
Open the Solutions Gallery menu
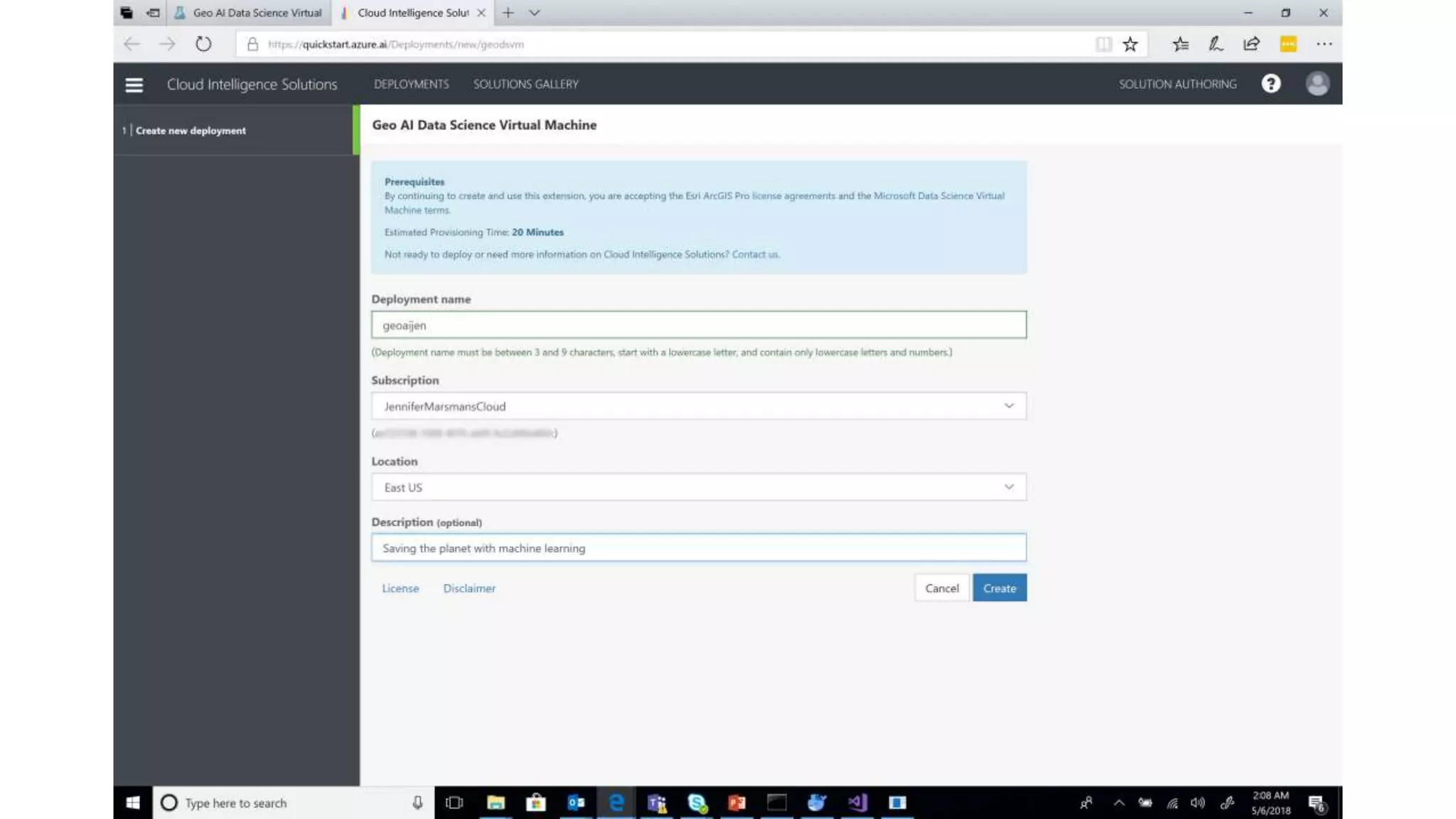[525, 84]
